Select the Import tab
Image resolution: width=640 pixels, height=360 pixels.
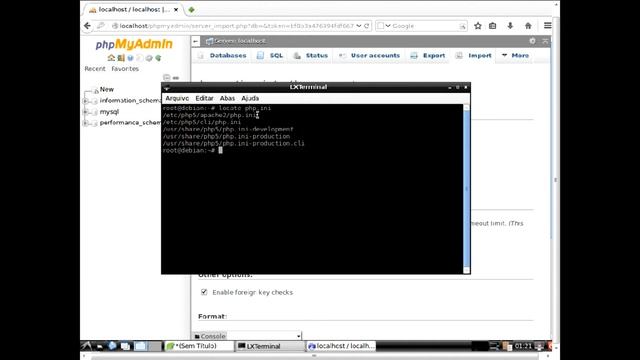pos(474,56)
